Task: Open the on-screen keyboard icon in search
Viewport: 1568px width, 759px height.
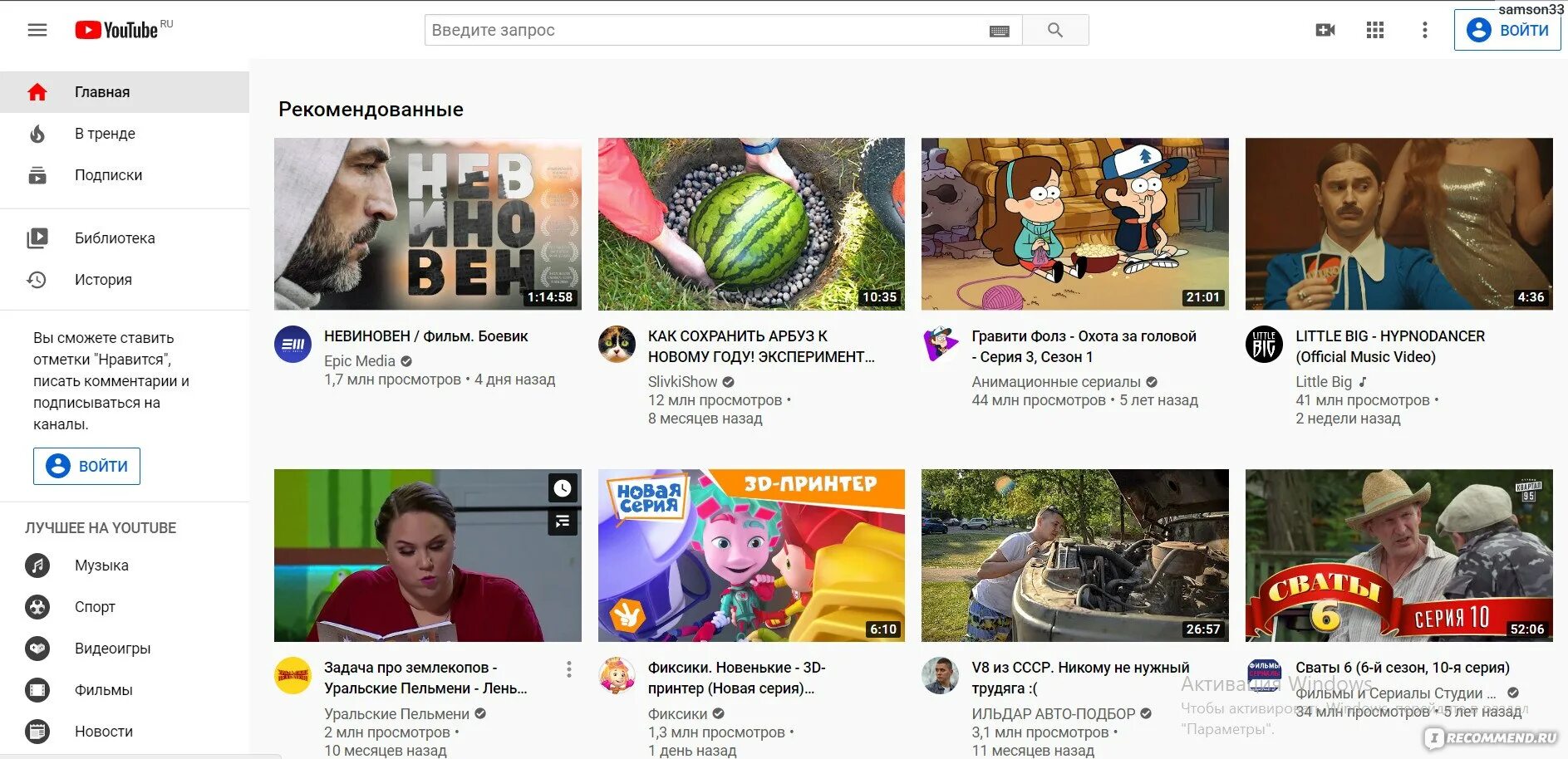Action: (1000, 31)
